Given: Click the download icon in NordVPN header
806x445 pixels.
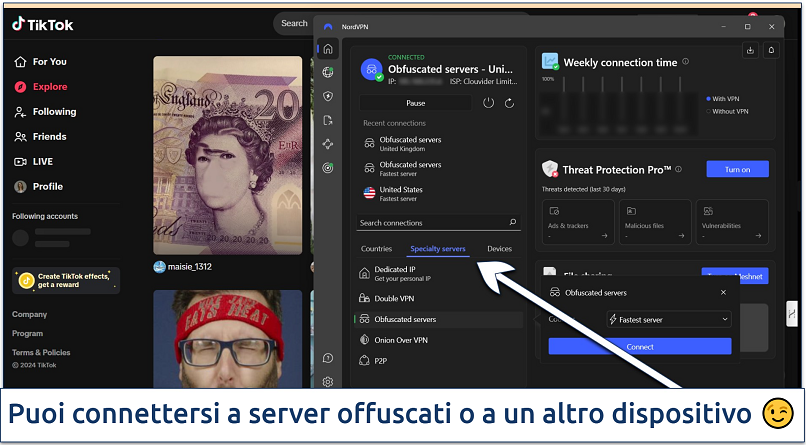Looking at the screenshot, I should (750, 50).
